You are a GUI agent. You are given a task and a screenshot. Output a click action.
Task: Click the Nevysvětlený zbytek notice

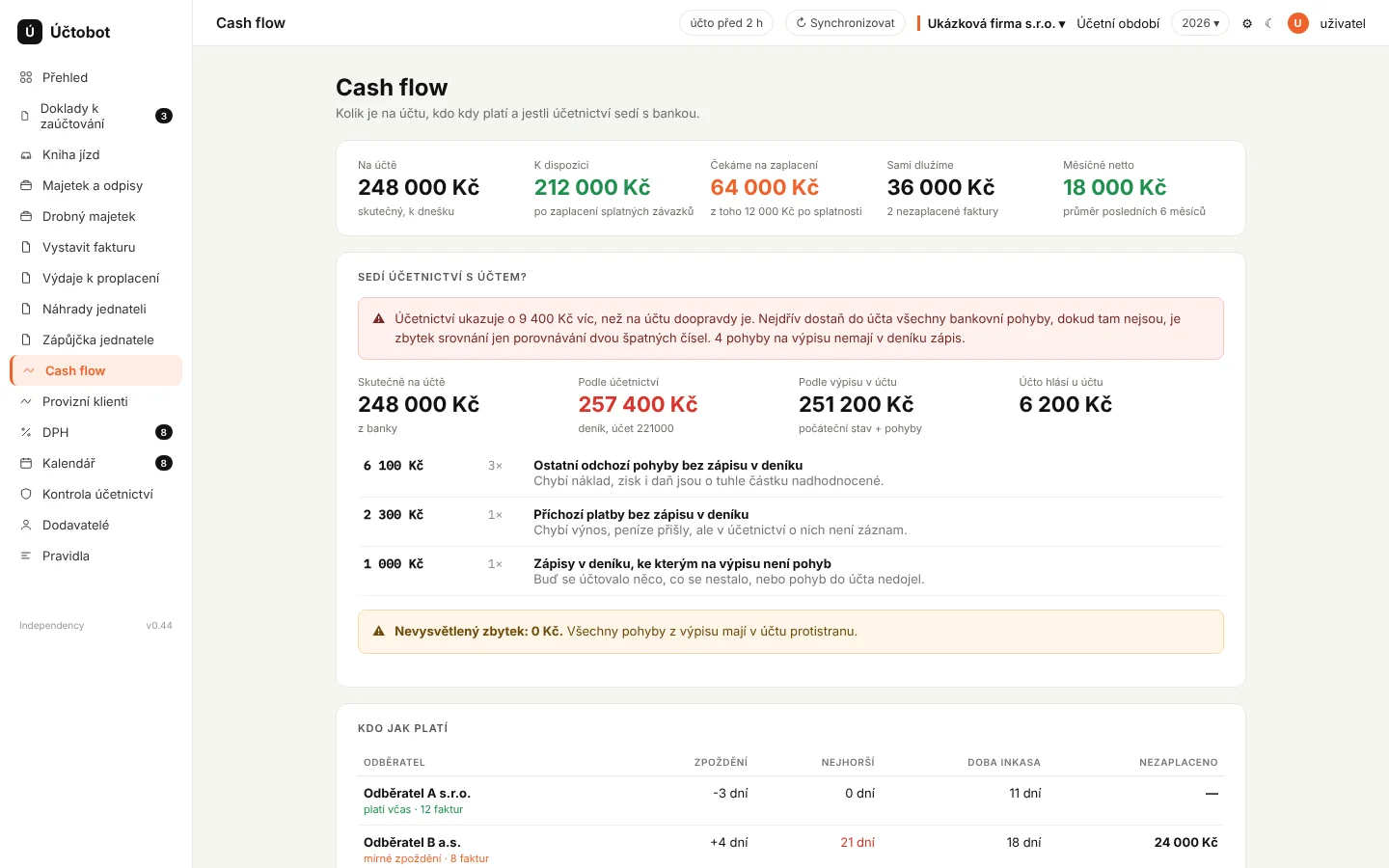(791, 632)
